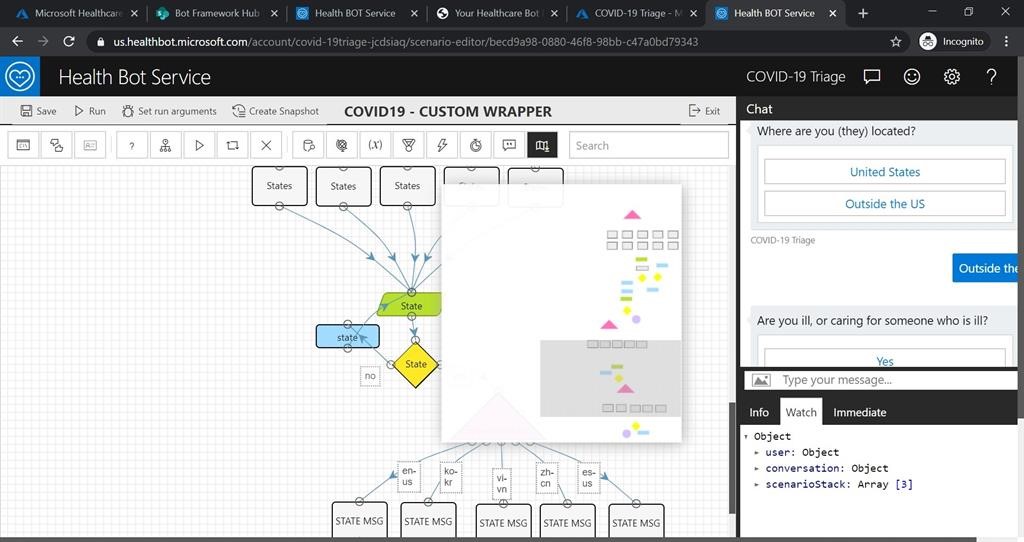Collapse the Object tree root
Screen dimensions: 1024x542
[746, 436]
